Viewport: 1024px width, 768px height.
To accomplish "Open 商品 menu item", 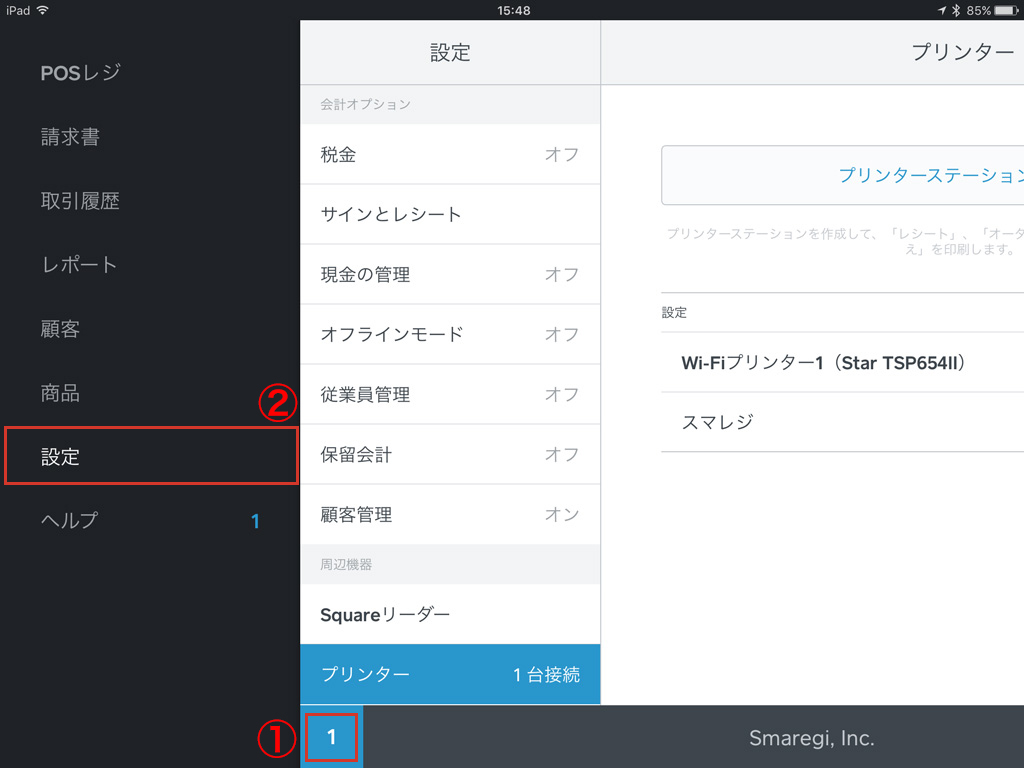I will point(60,393).
